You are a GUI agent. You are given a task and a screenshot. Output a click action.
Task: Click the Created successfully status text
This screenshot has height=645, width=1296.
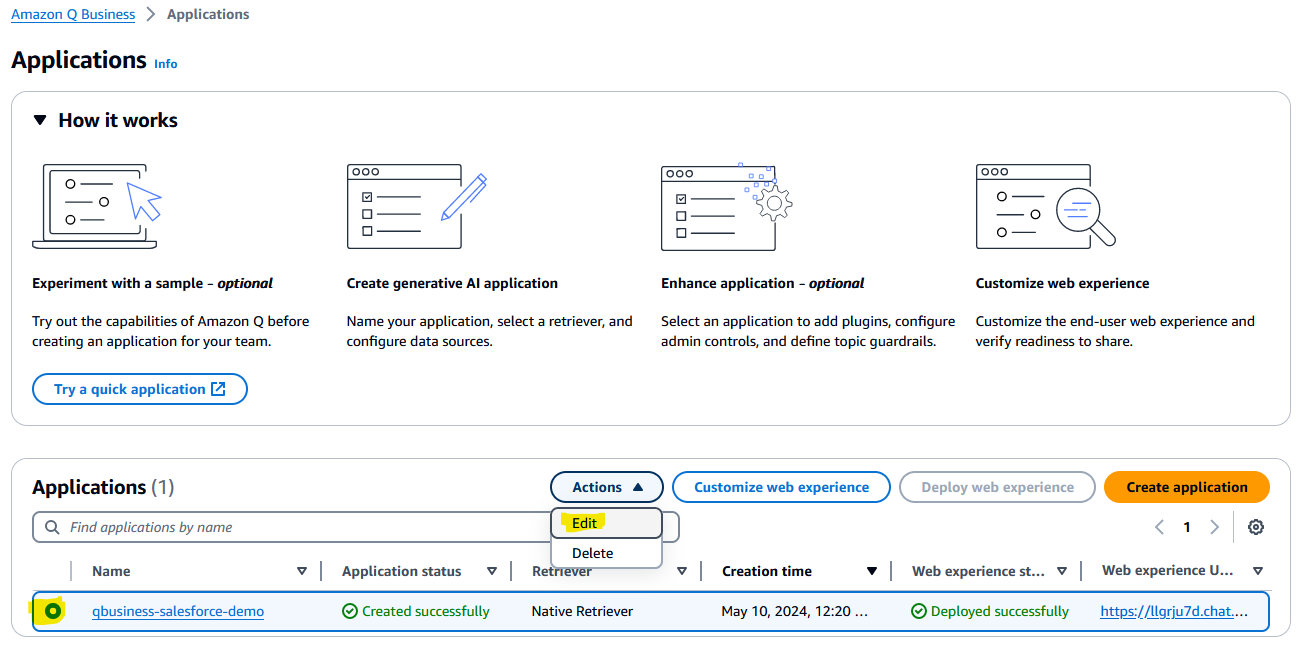tap(426, 611)
